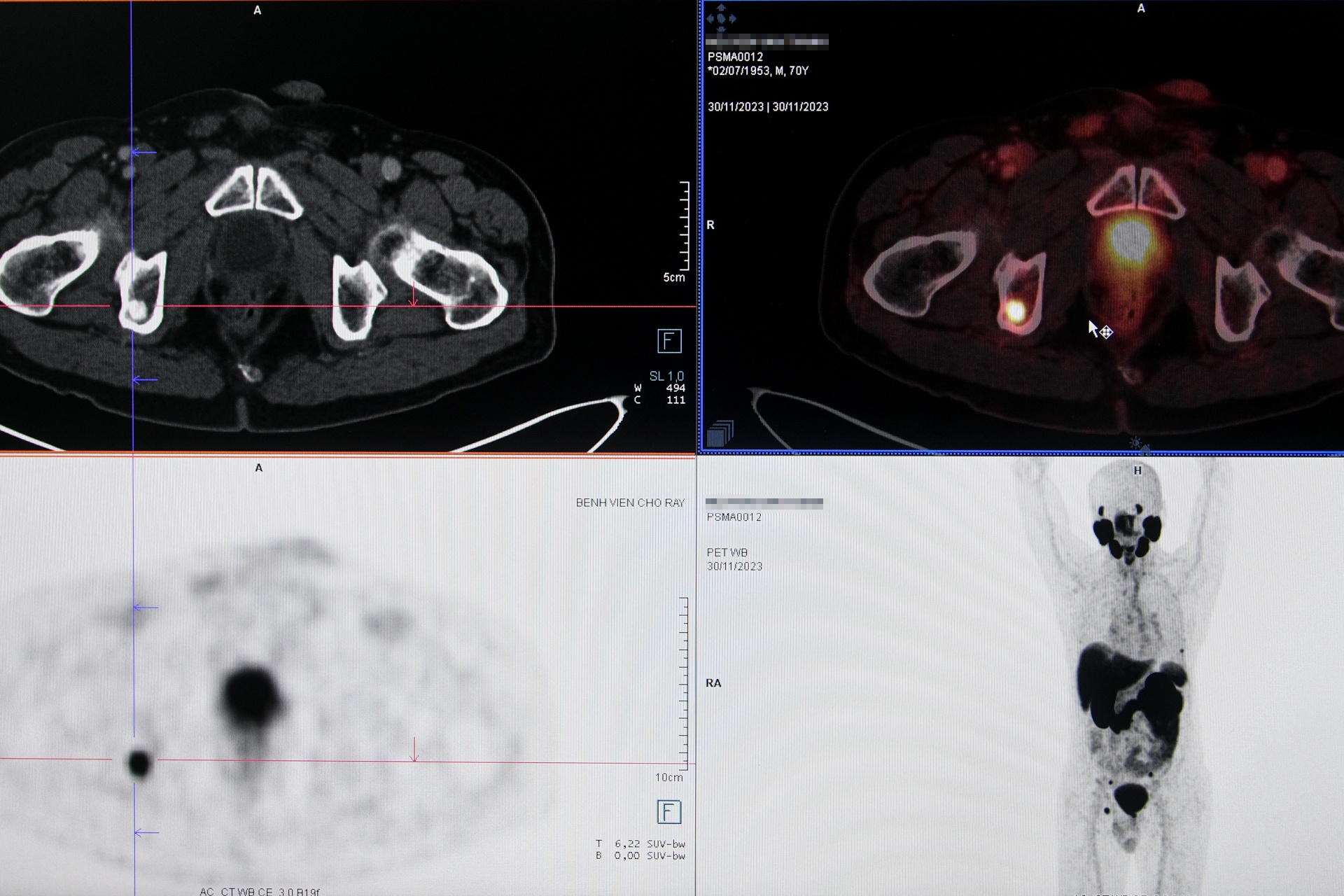Click lower blue arrow on CT vertical crosshair
Viewport: 1344px width, 896px height.
click(144, 380)
